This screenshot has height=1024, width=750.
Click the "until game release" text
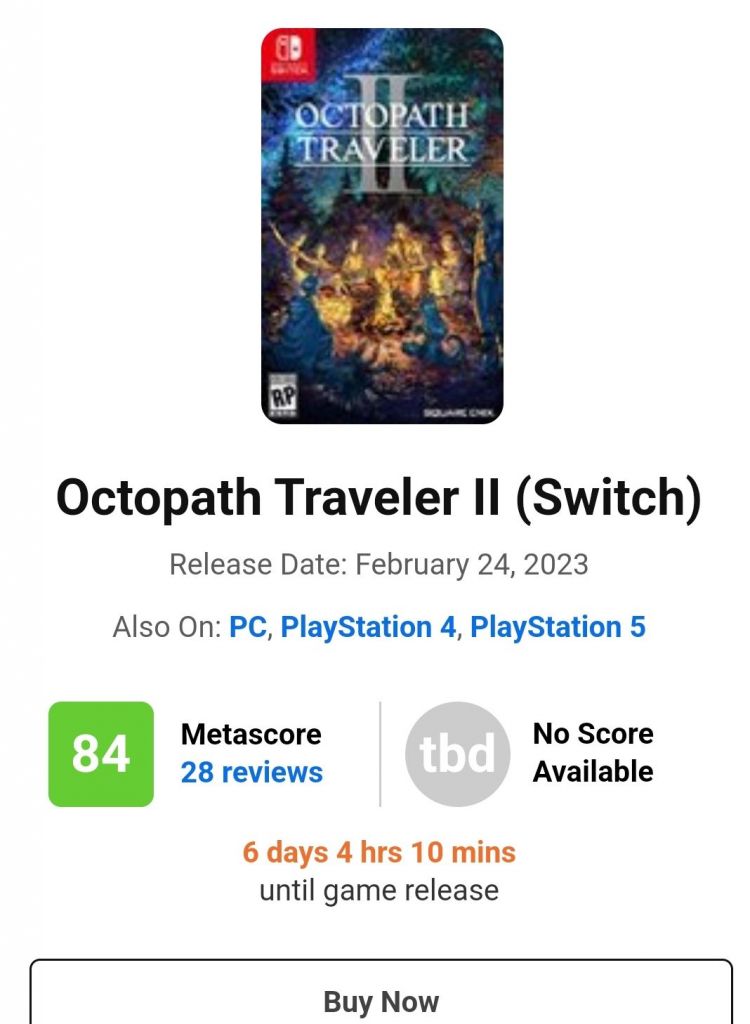[x=379, y=890]
